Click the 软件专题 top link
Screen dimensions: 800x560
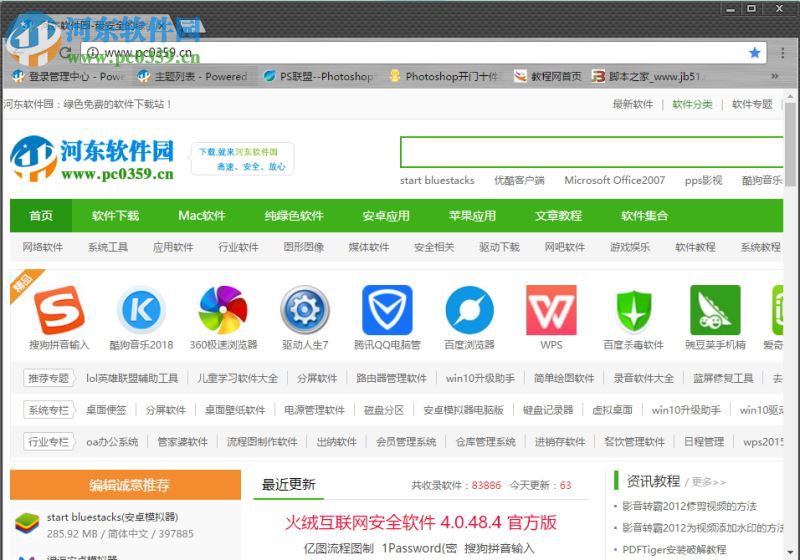tap(752, 104)
